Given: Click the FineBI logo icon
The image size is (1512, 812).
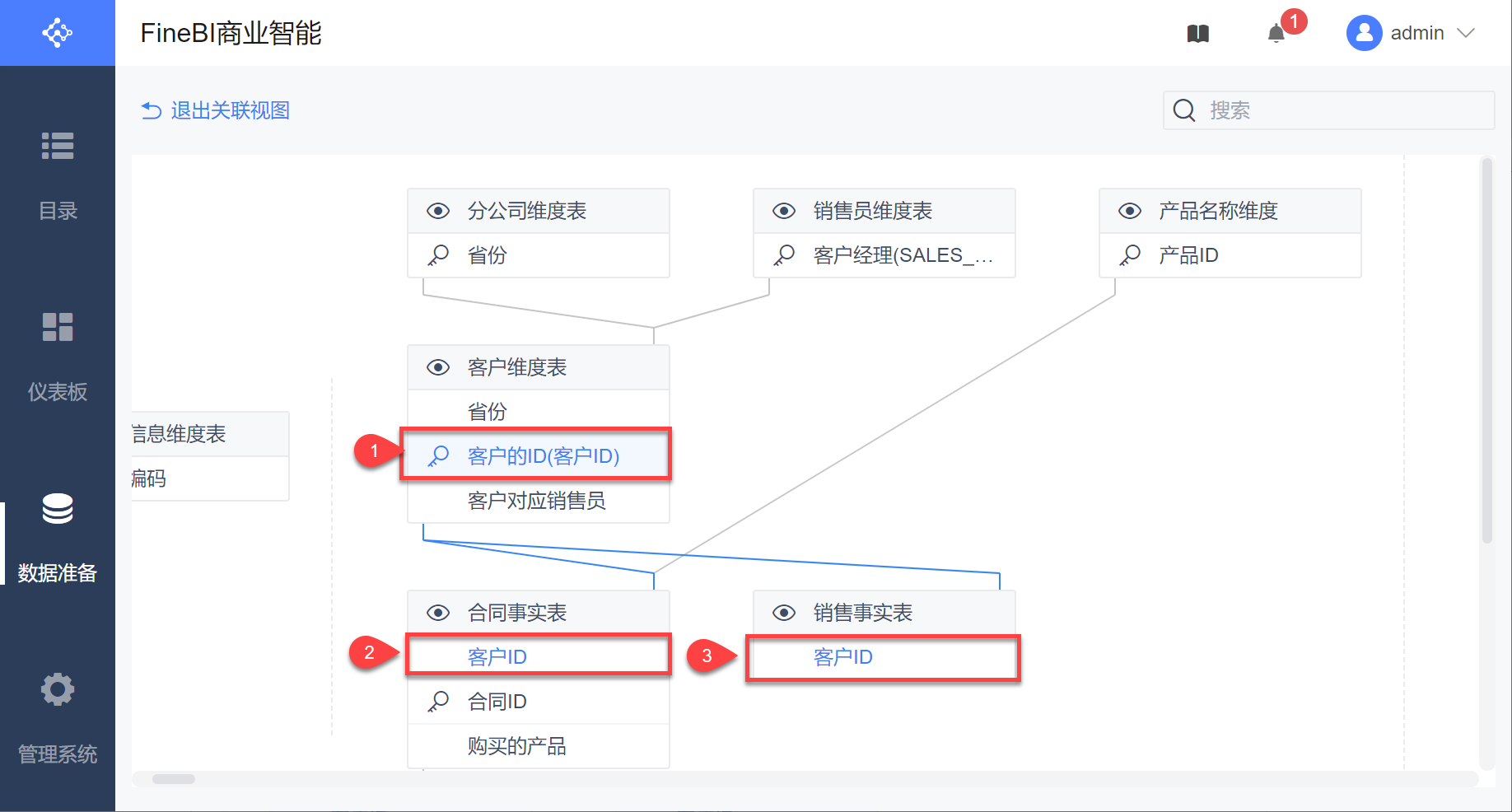Looking at the screenshot, I should [58, 33].
